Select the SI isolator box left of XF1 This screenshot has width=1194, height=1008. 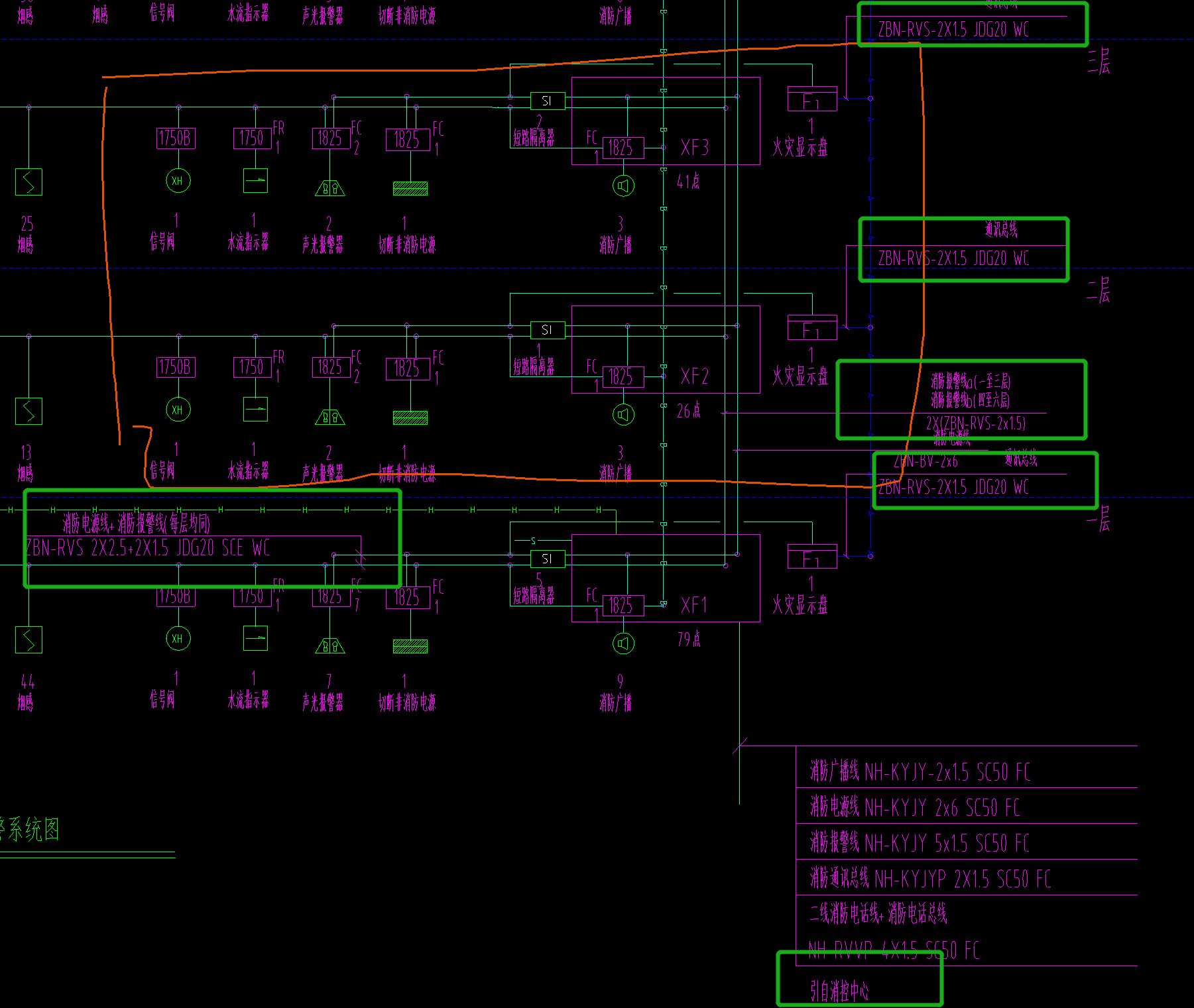pos(548,559)
